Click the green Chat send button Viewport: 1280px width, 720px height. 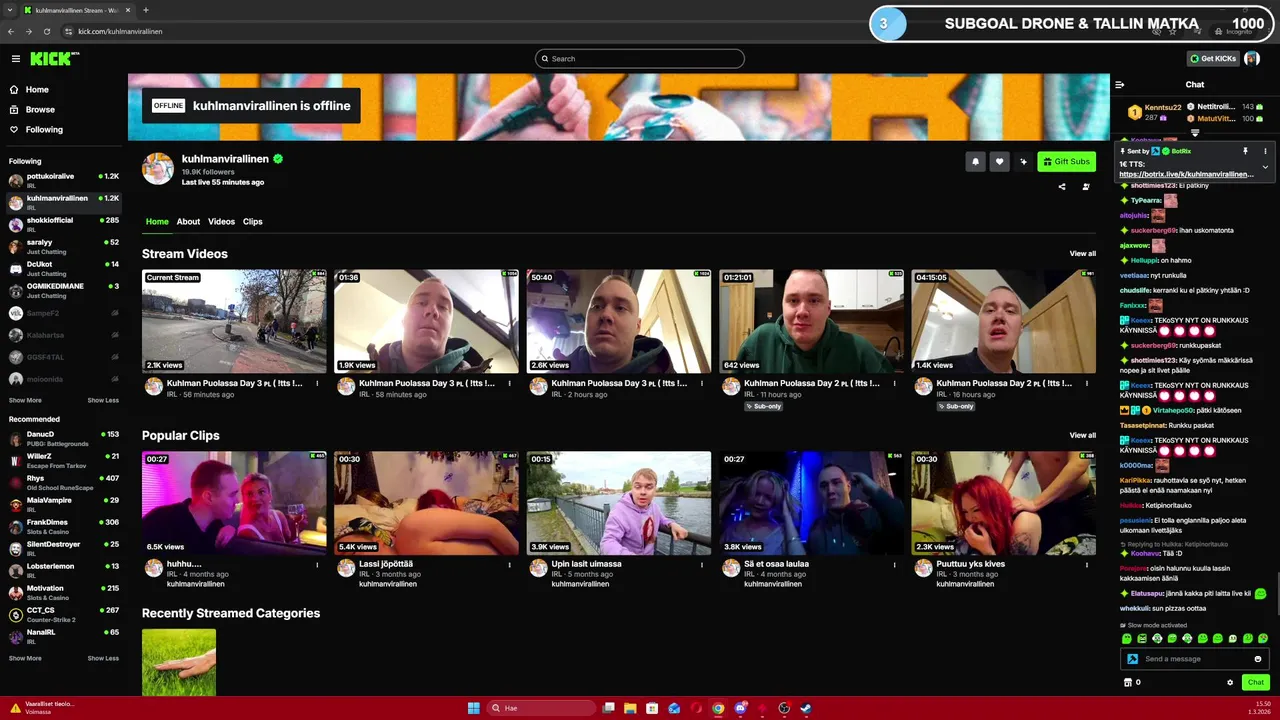pos(1256,682)
